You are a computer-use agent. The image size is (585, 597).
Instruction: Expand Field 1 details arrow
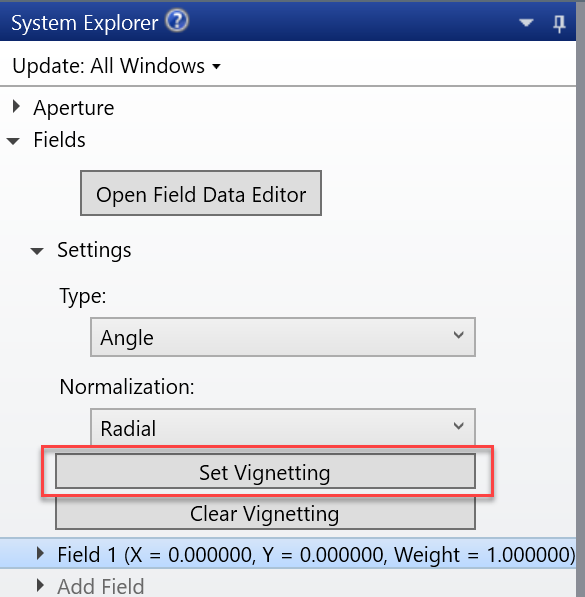(40, 553)
